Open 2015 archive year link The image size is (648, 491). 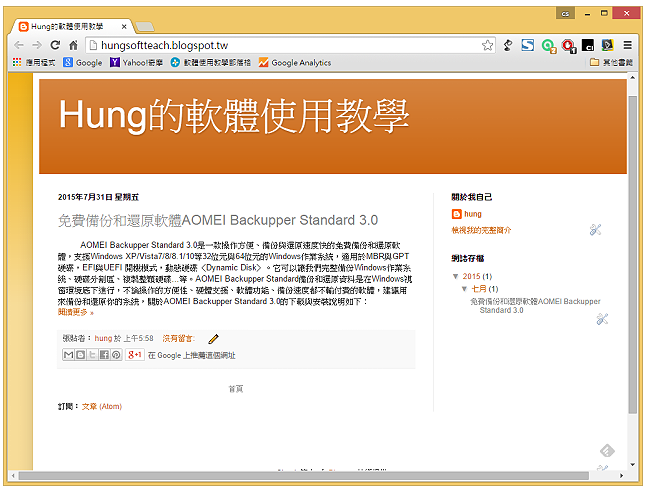tap(472, 276)
